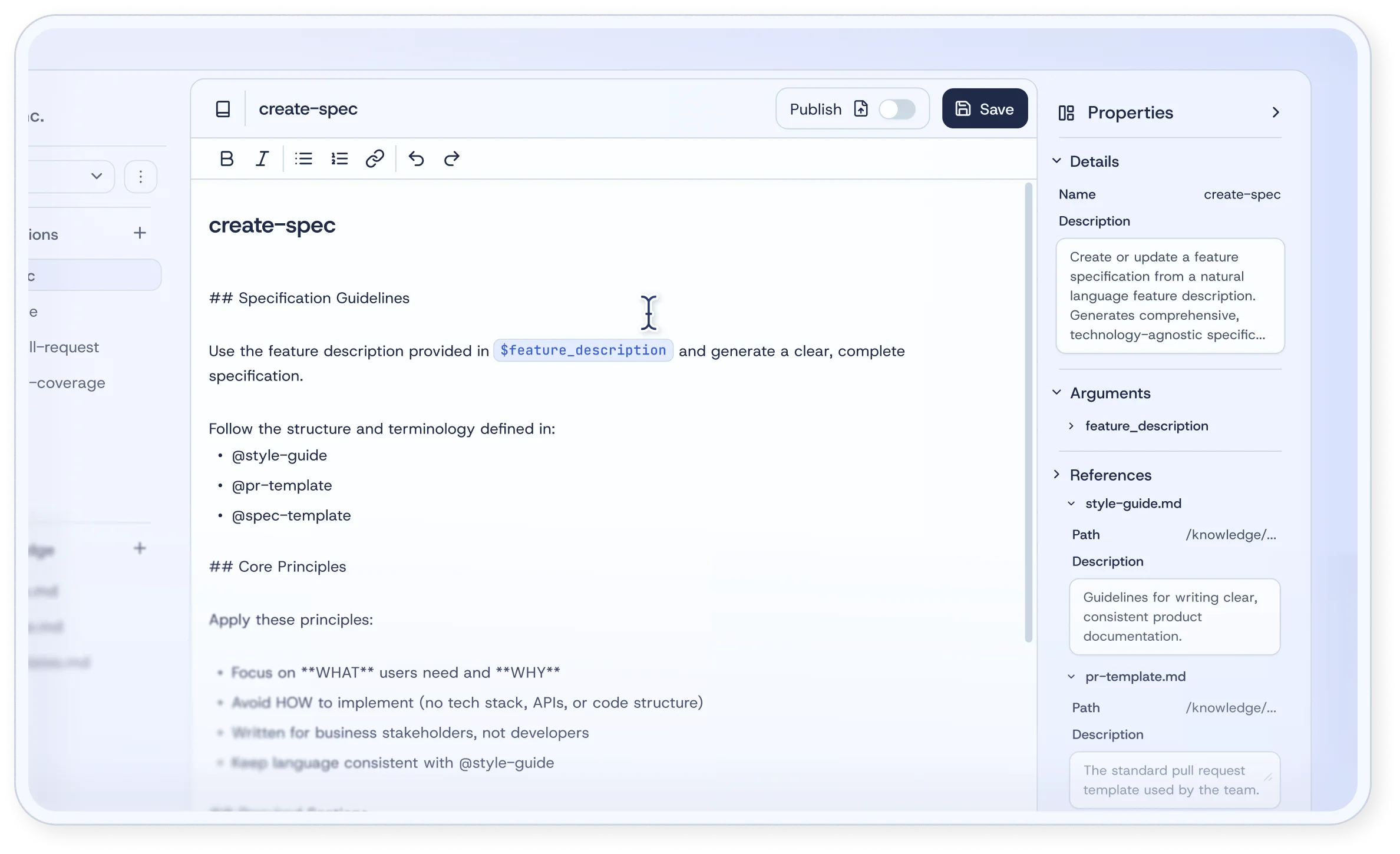Add a new item in the sidebar section
Viewport: 1400px width, 854px height.
click(140, 233)
